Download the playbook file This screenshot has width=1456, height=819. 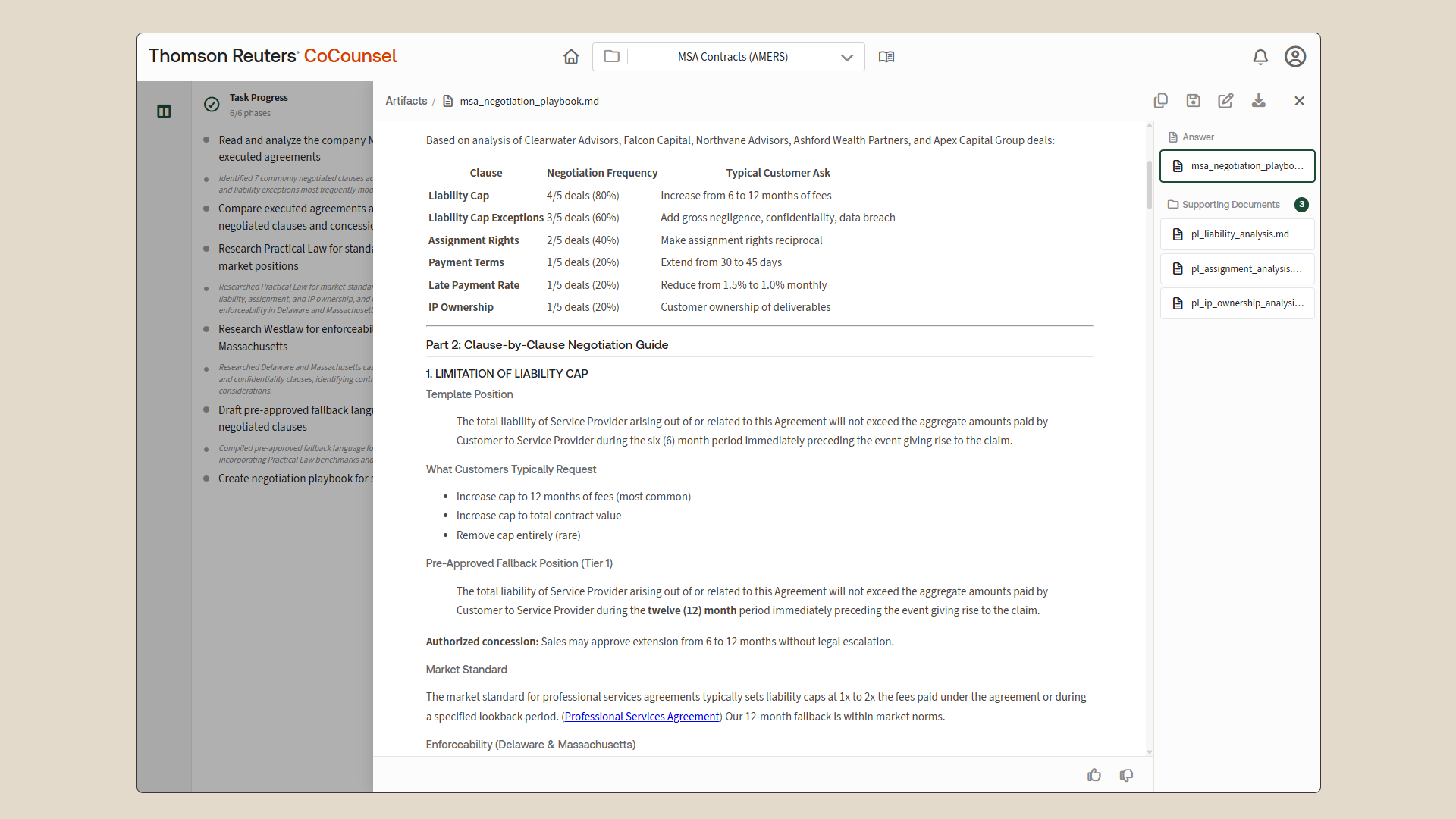(1258, 101)
